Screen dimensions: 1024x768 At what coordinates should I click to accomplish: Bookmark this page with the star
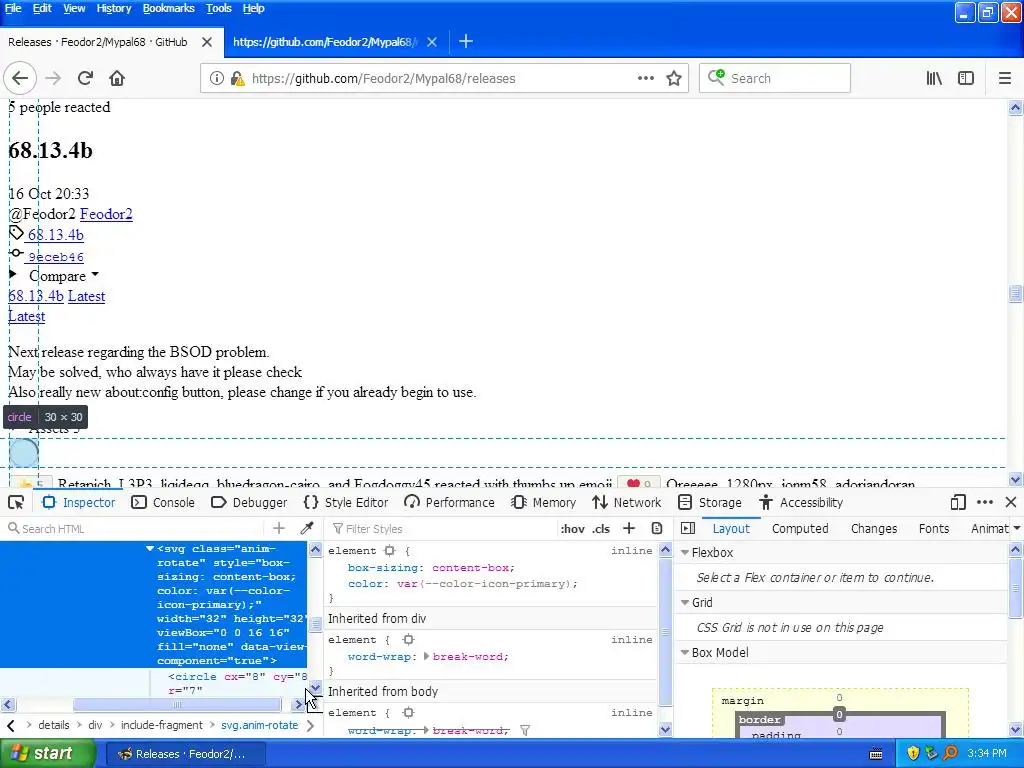(x=674, y=78)
